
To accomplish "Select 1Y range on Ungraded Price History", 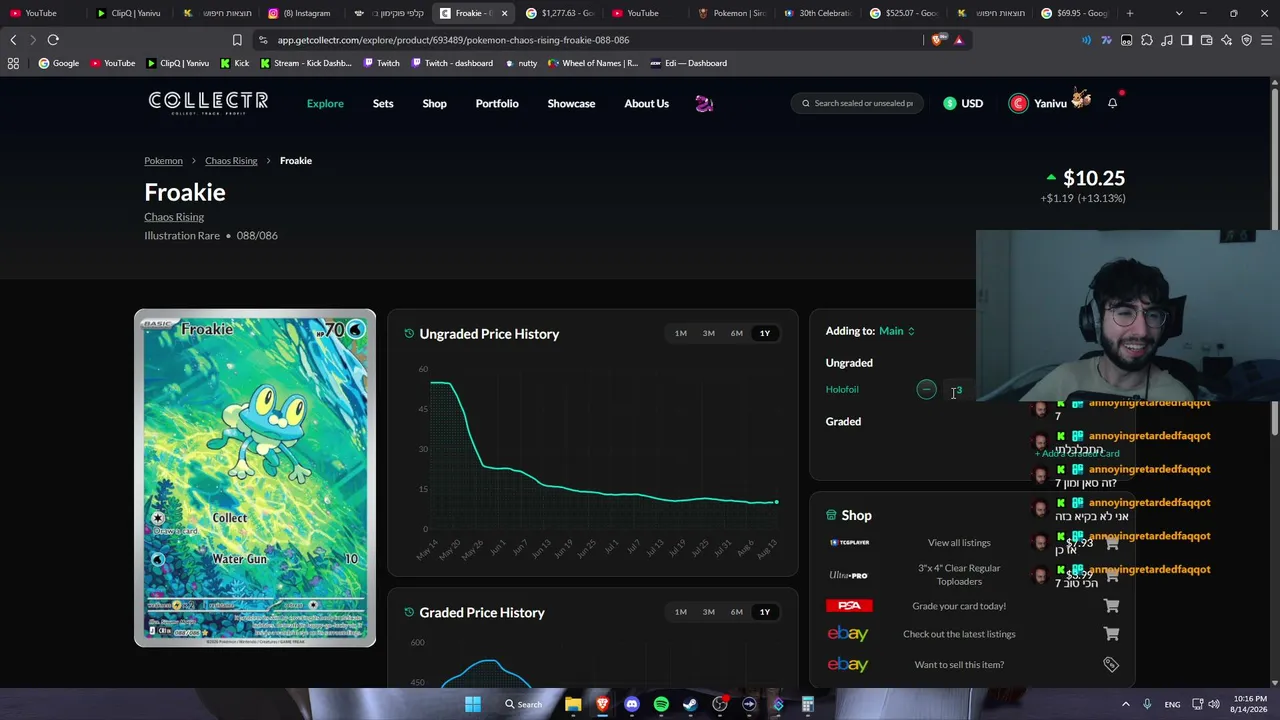I will (765, 333).
